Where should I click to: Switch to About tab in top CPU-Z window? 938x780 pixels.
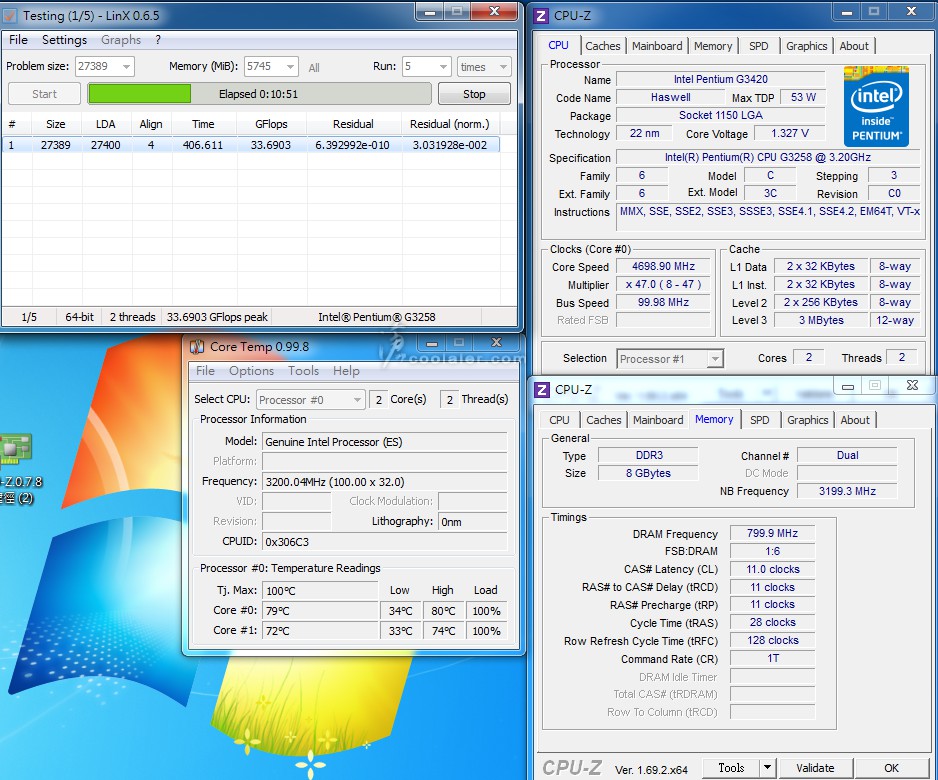pyautogui.click(x=854, y=46)
